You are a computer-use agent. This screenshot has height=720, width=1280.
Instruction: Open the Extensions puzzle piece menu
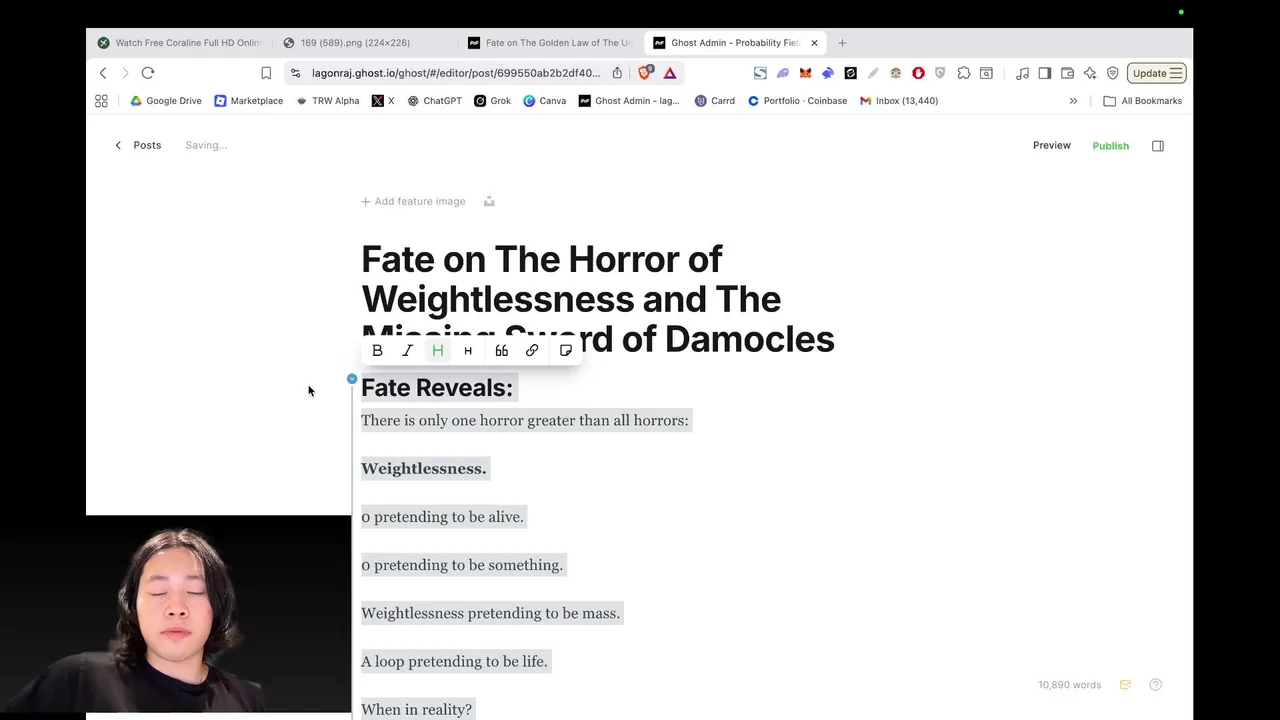click(964, 73)
